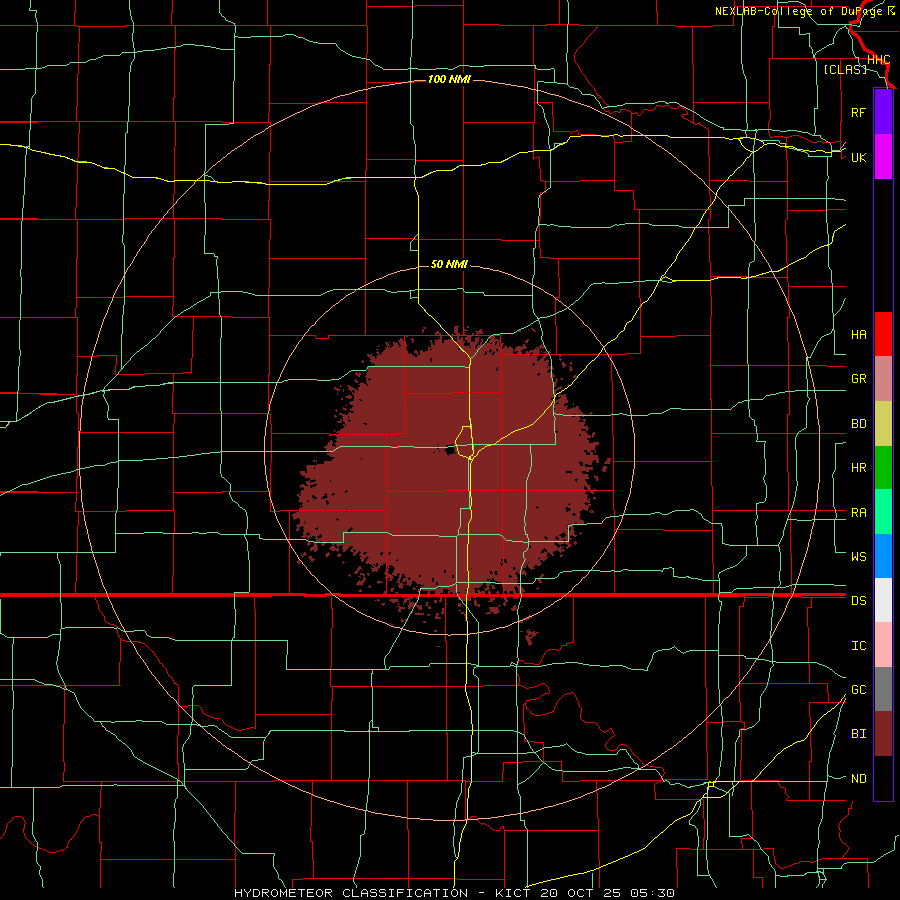The height and width of the screenshot is (900, 900).
Task: Click the GR legend label
Action: tap(859, 379)
